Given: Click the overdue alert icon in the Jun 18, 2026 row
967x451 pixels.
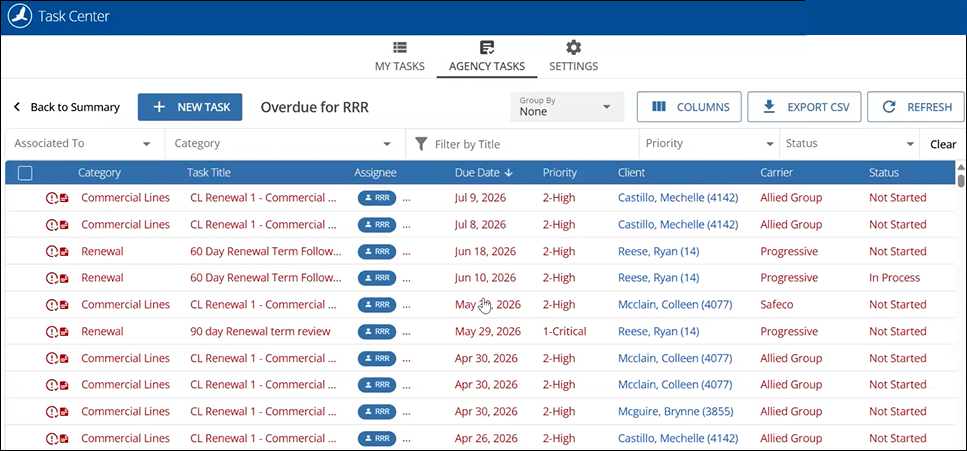Looking at the screenshot, I should pyautogui.click(x=52, y=252).
